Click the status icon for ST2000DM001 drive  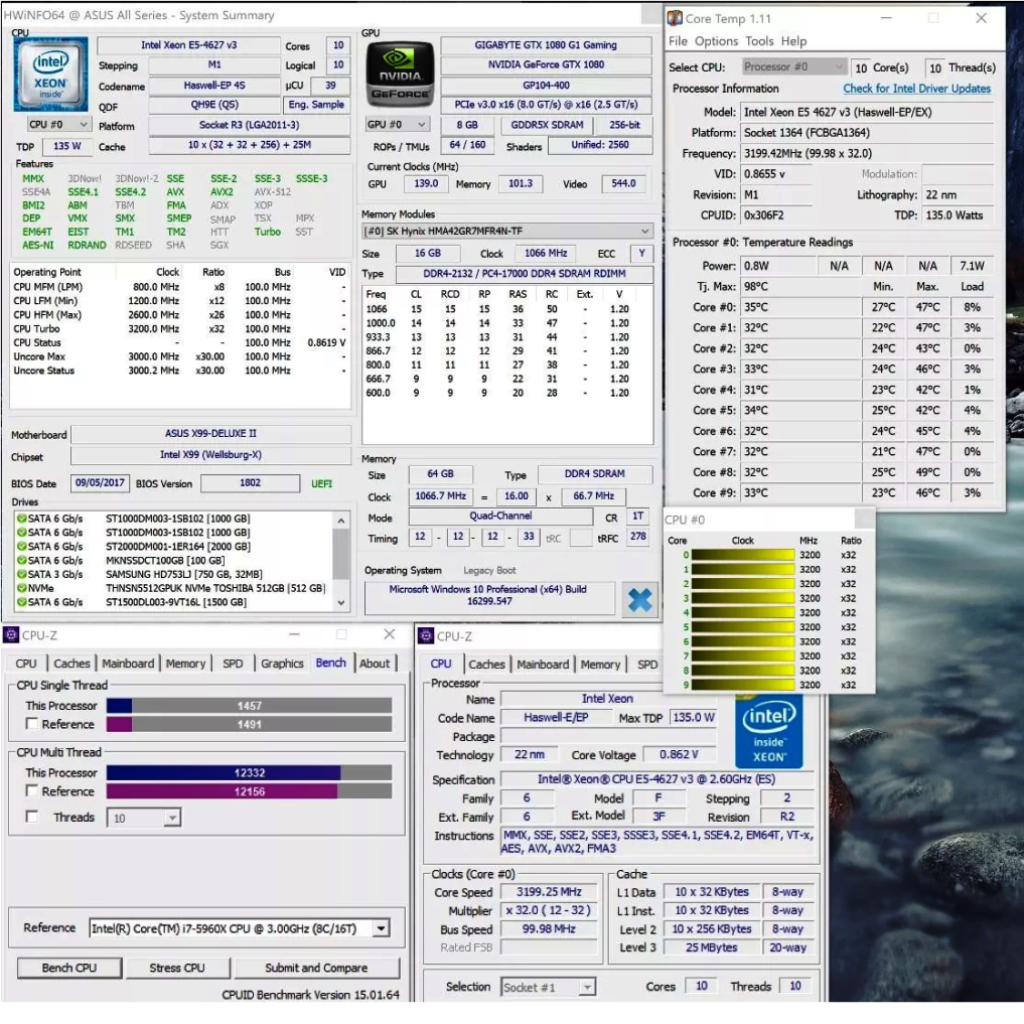22,546
